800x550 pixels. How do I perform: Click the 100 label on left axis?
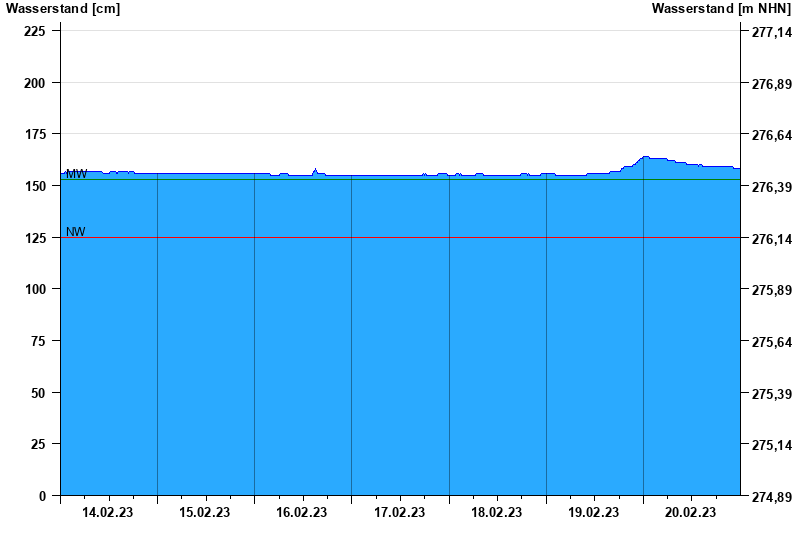tap(35, 289)
